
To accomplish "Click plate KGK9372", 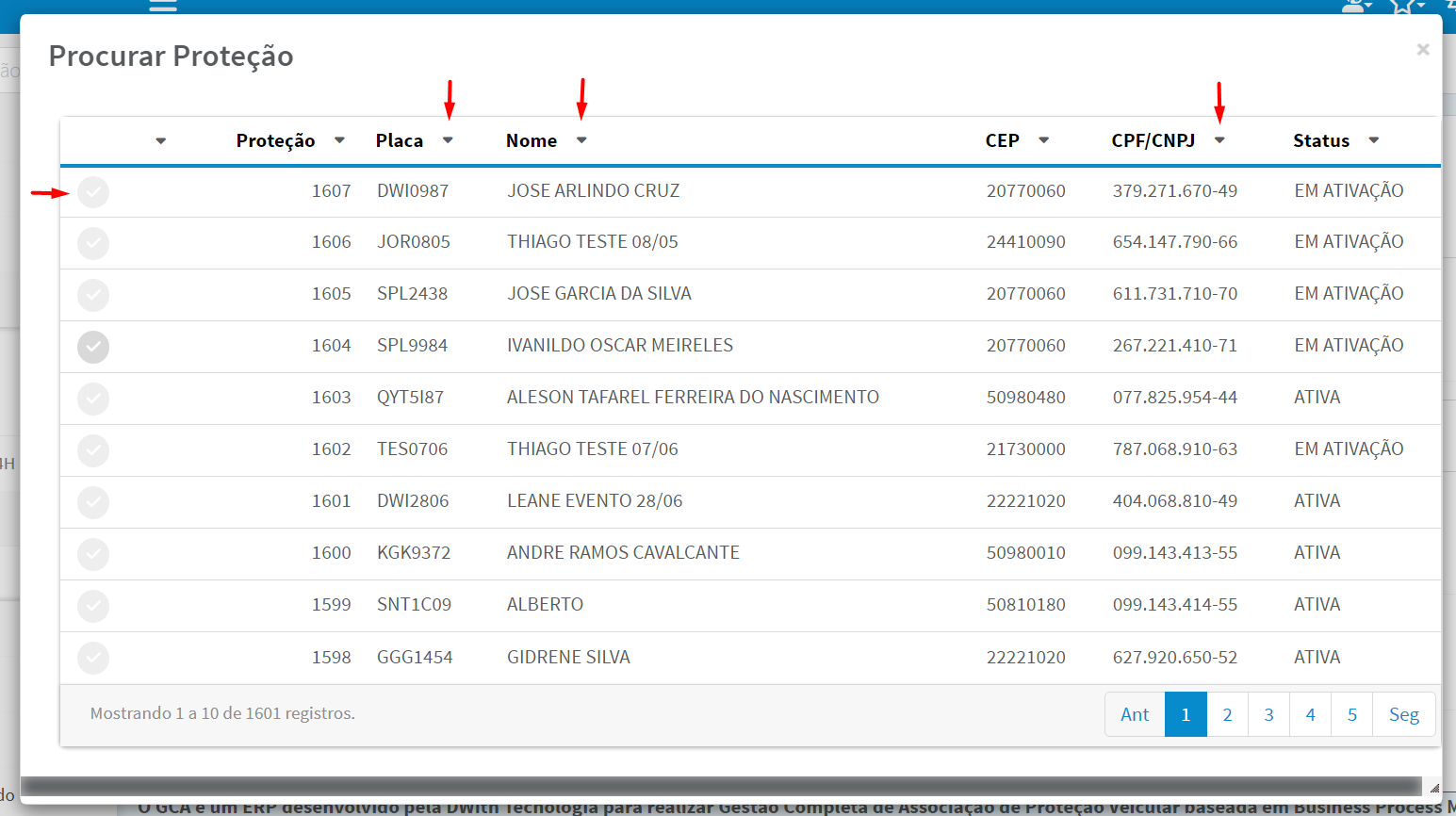I will click(x=414, y=553).
